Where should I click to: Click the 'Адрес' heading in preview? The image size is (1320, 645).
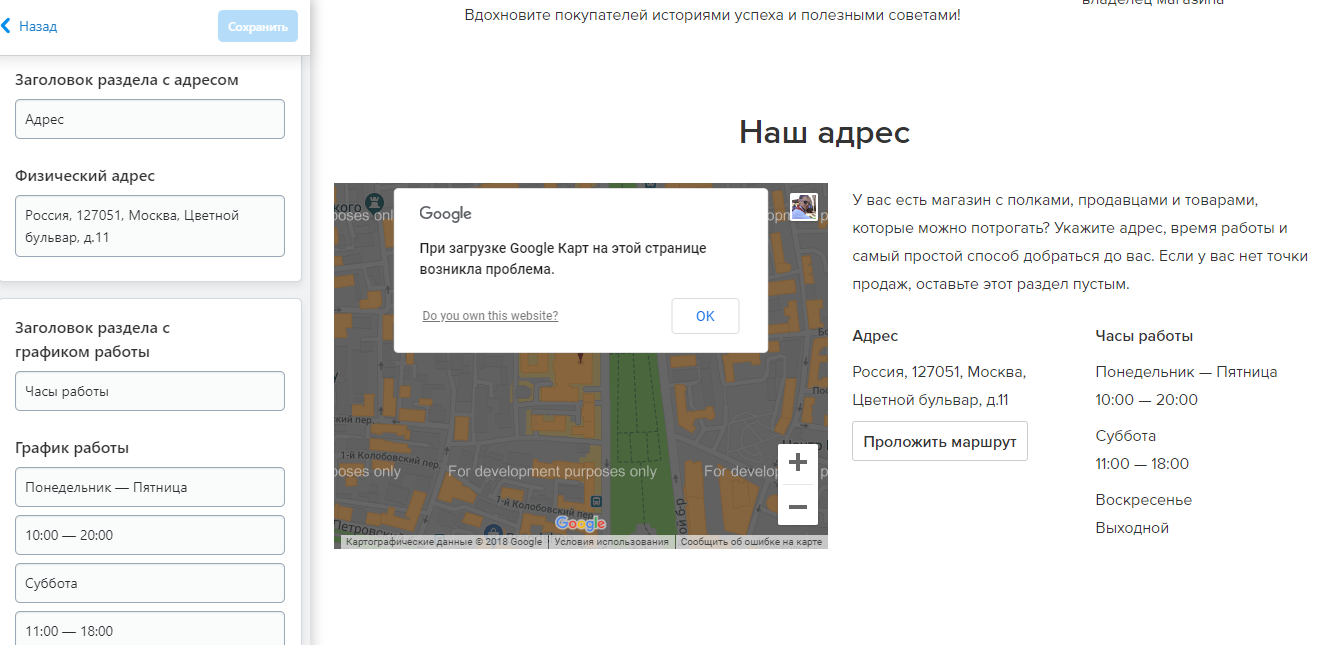coord(875,336)
